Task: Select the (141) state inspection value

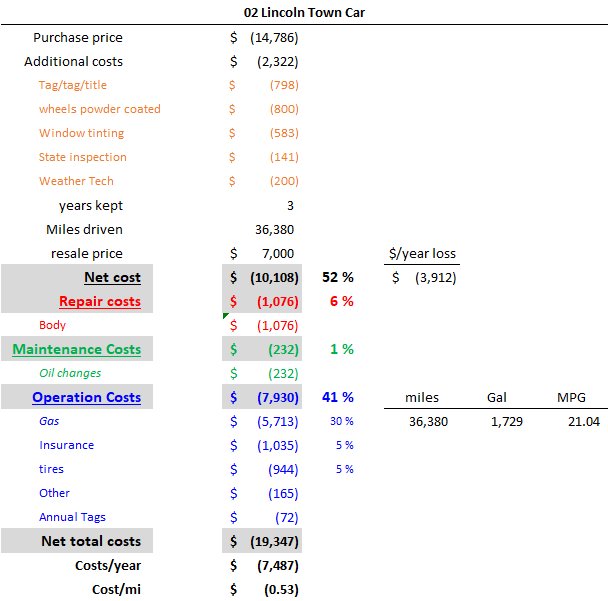Action: pos(284,157)
